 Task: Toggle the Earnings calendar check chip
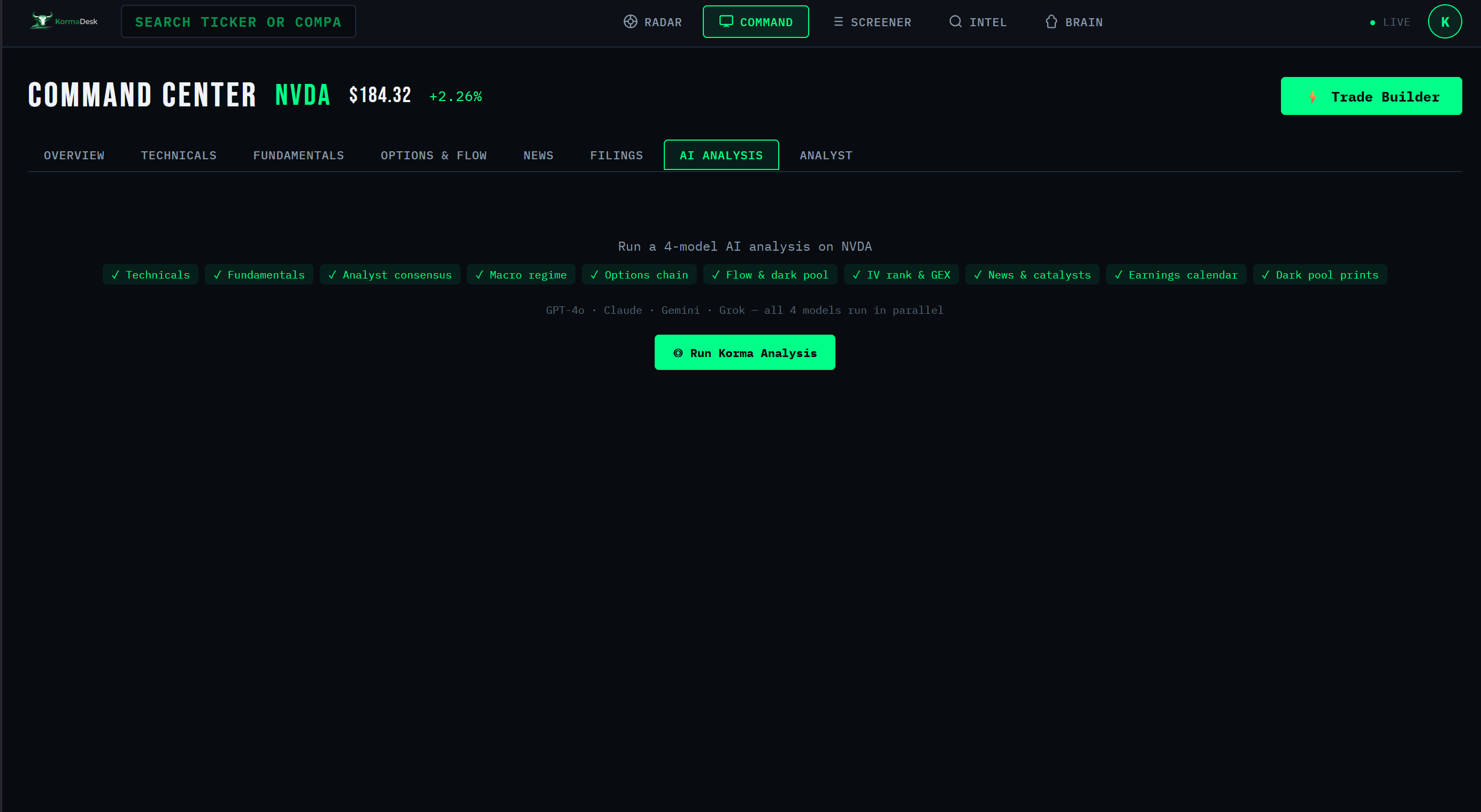click(x=1176, y=275)
